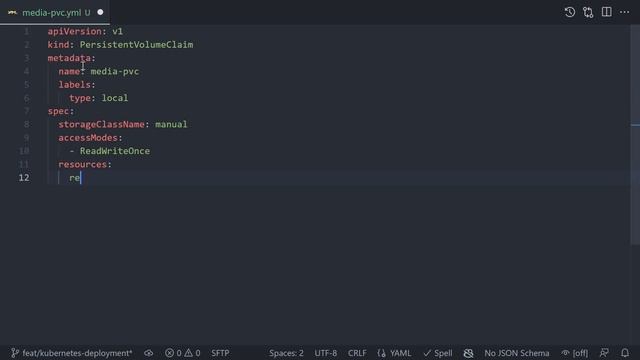Select the media-pvc.yml editor tab
The image size is (640, 360).
tap(54, 12)
